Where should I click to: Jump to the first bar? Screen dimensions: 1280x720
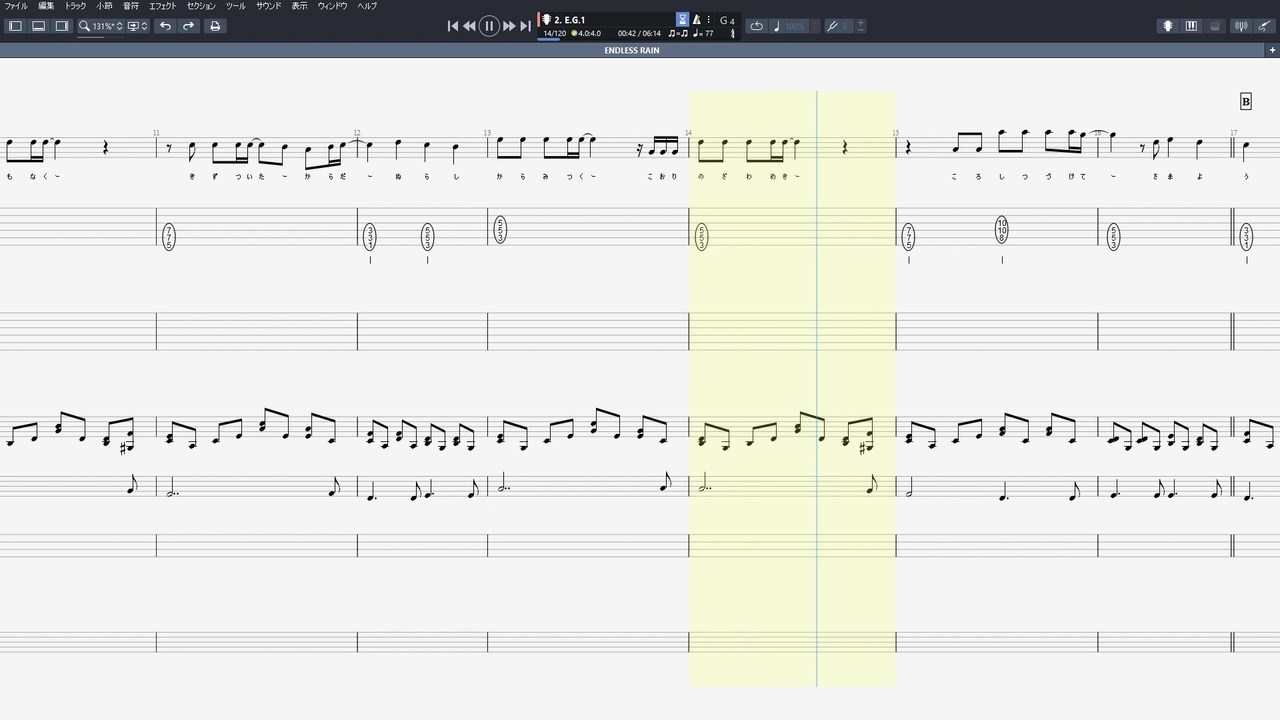click(x=452, y=26)
